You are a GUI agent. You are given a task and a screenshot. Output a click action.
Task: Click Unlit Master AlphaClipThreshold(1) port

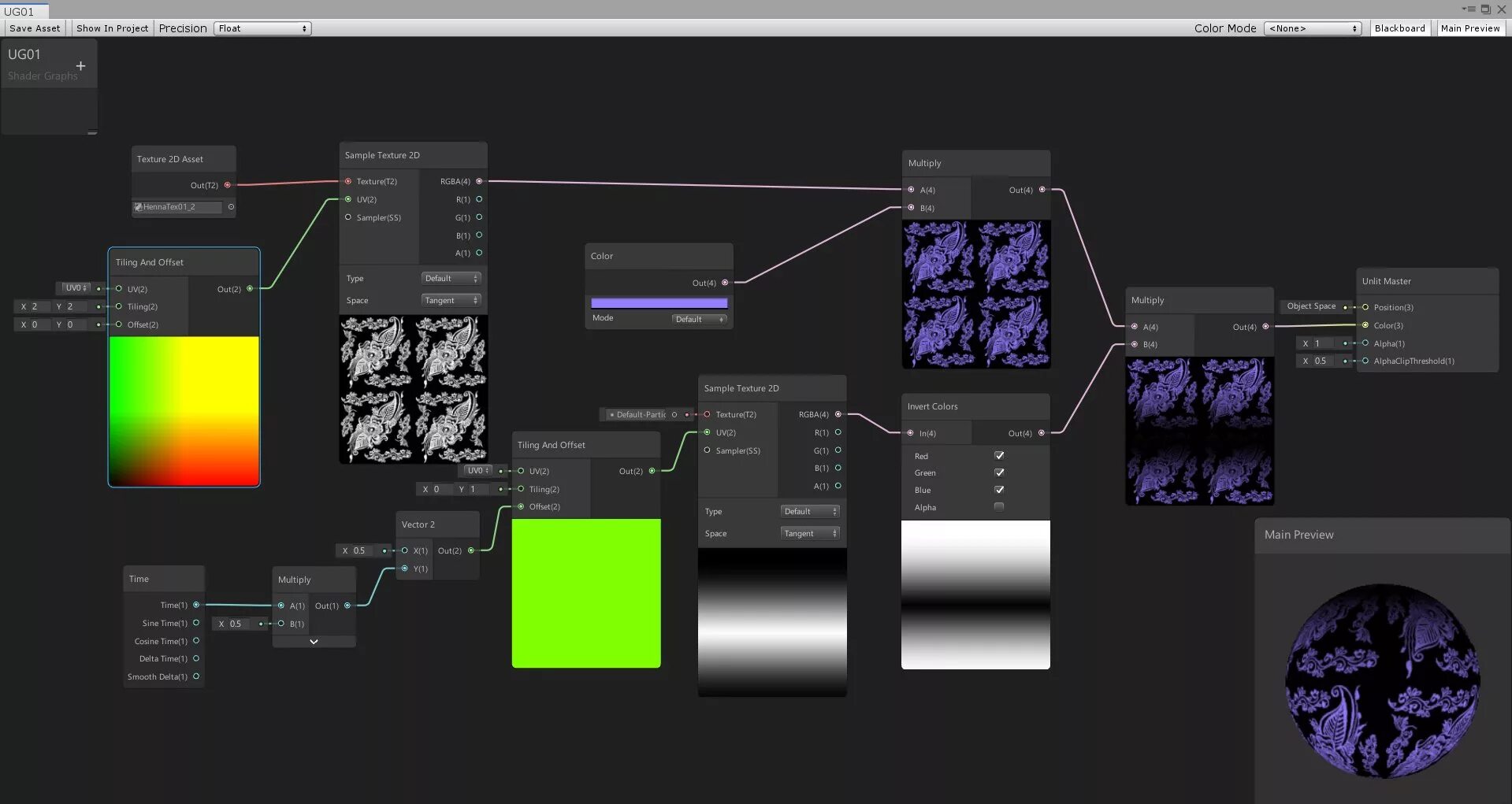[x=1365, y=361]
